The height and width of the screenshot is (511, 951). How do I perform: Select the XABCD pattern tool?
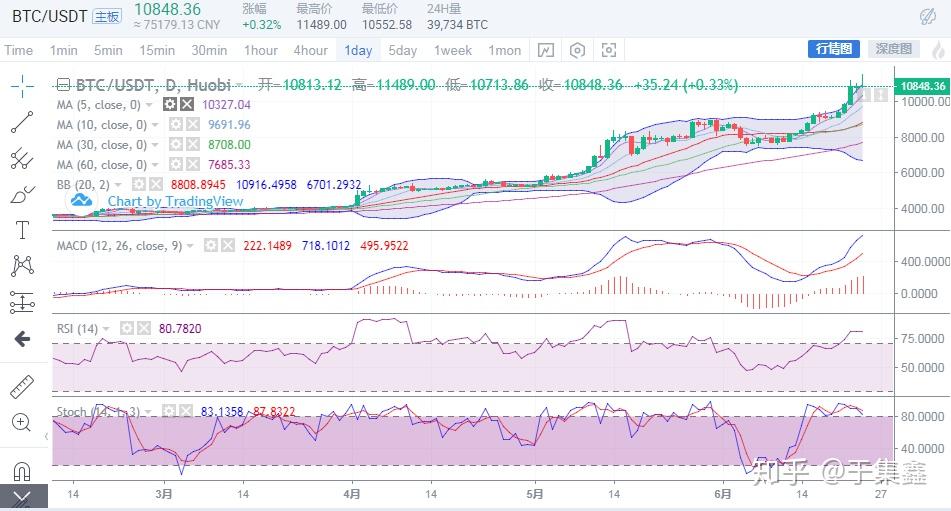click(22, 266)
